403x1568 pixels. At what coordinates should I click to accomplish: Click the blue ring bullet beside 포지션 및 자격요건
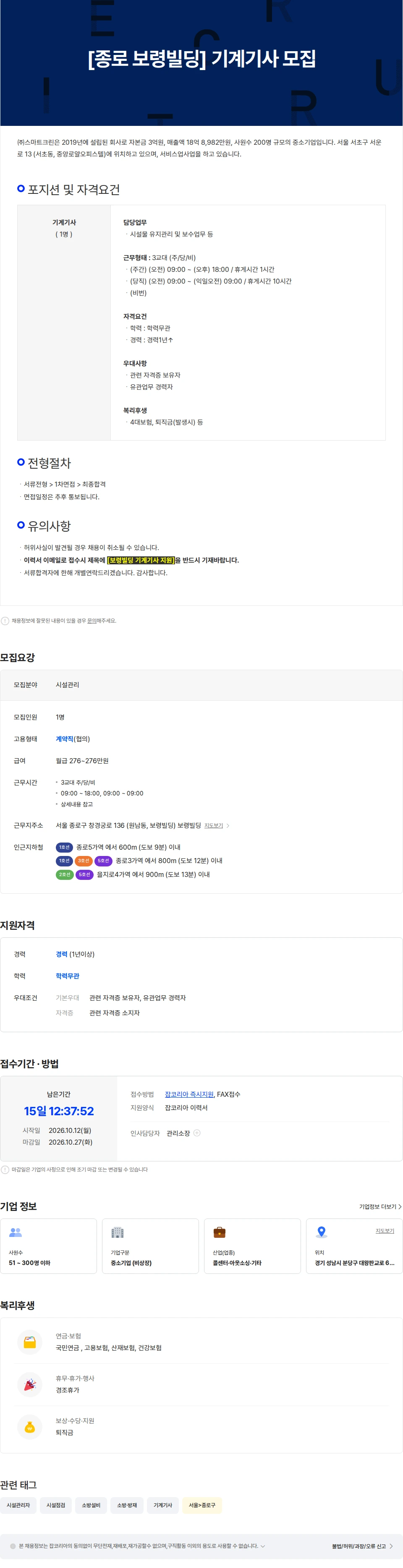pos(21,189)
